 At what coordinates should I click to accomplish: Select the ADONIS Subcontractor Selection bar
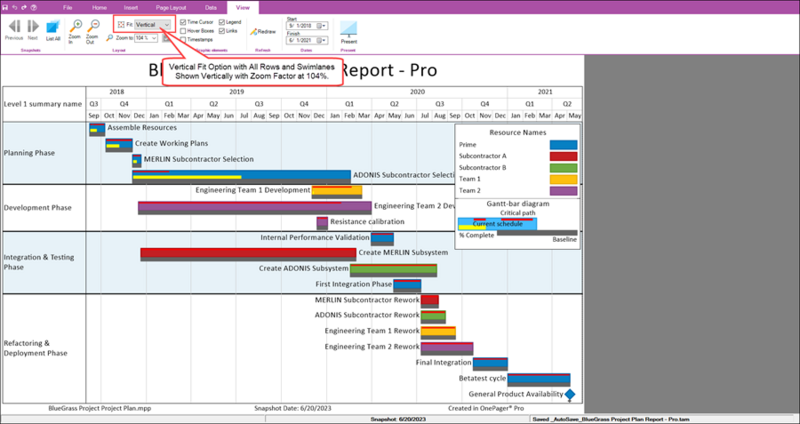pos(241,177)
